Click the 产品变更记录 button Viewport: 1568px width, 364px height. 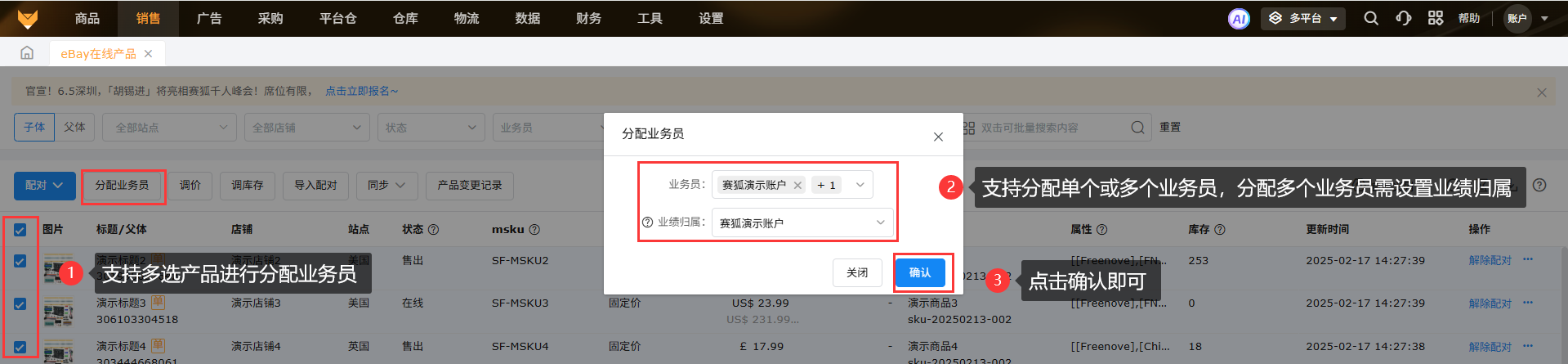[x=470, y=186]
